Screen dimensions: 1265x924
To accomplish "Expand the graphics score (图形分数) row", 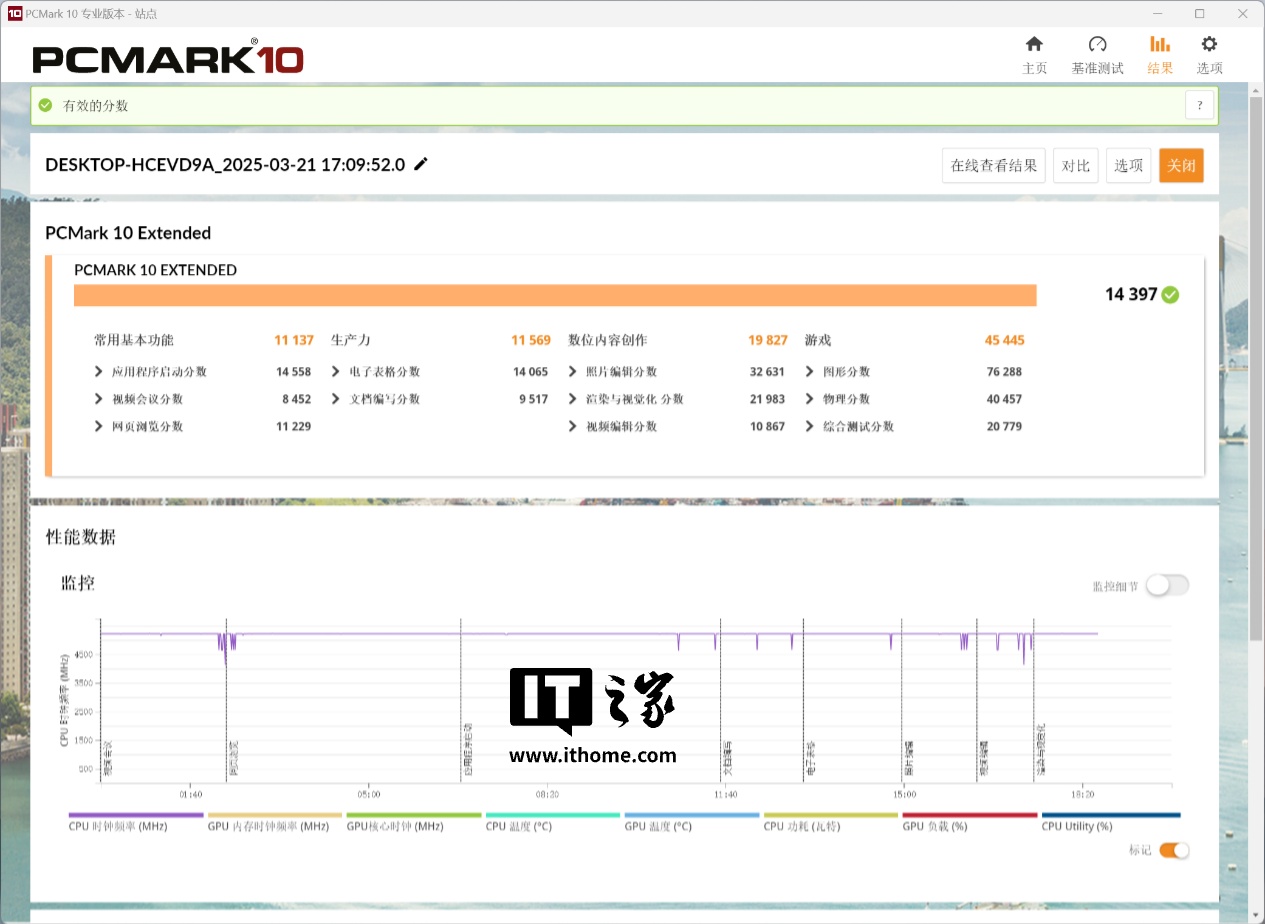I will click(x=810, y=372).
